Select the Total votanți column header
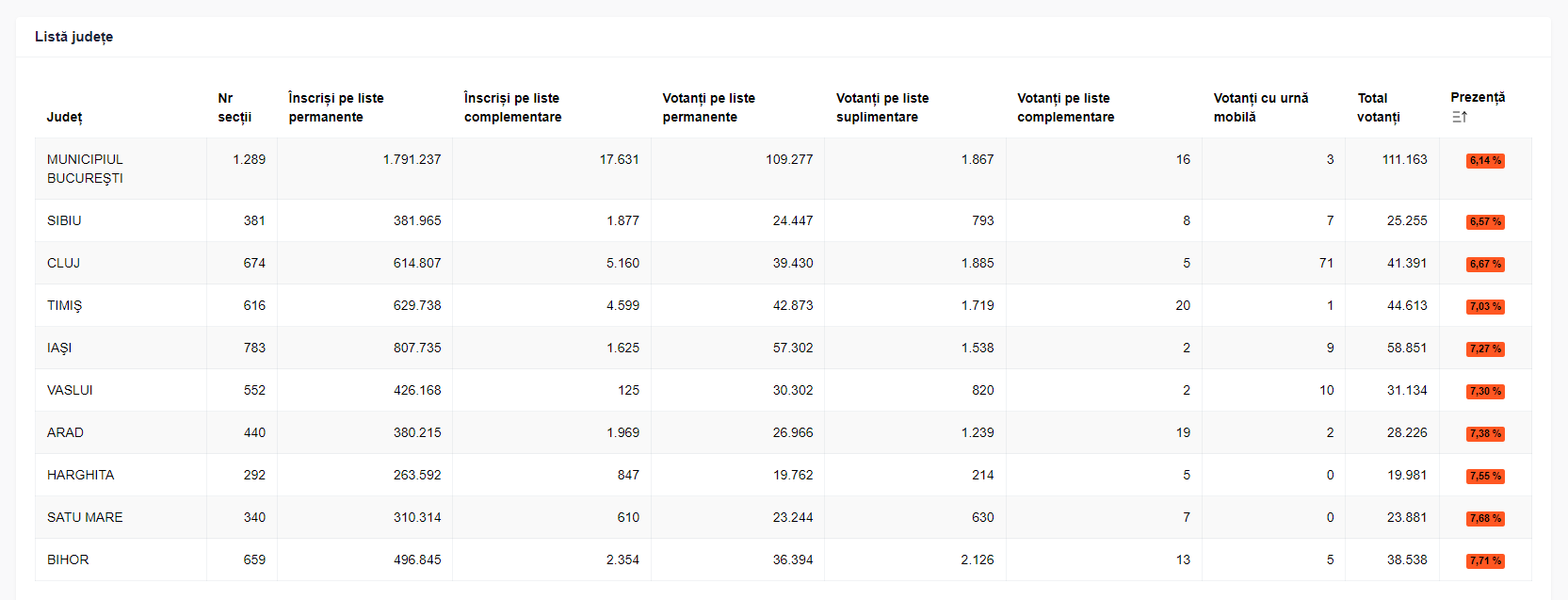Image resolution: width=1568 pixels, height=600 pixels. (1378, 107)
